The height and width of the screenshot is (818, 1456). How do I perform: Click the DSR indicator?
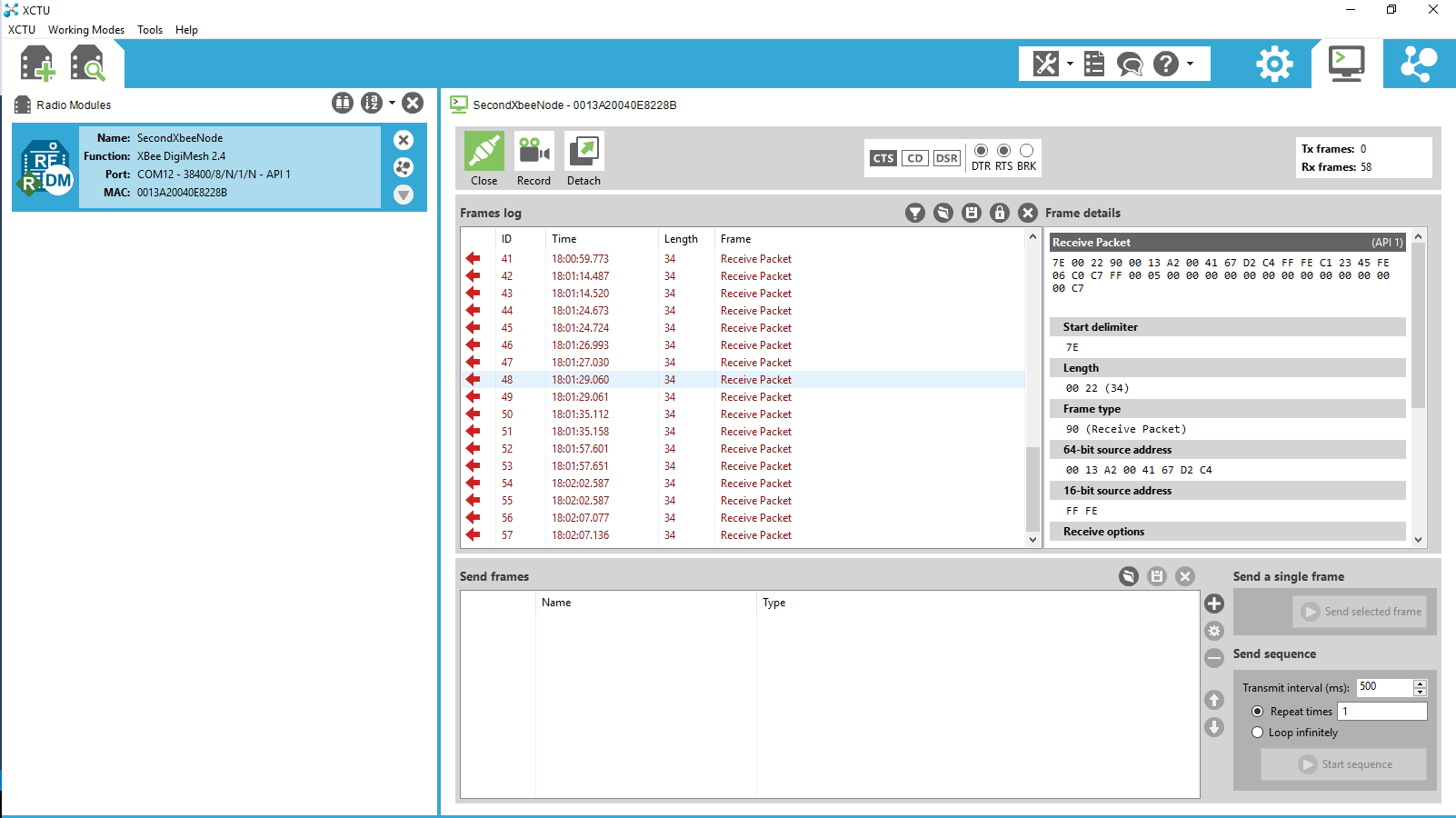[947, 158]
